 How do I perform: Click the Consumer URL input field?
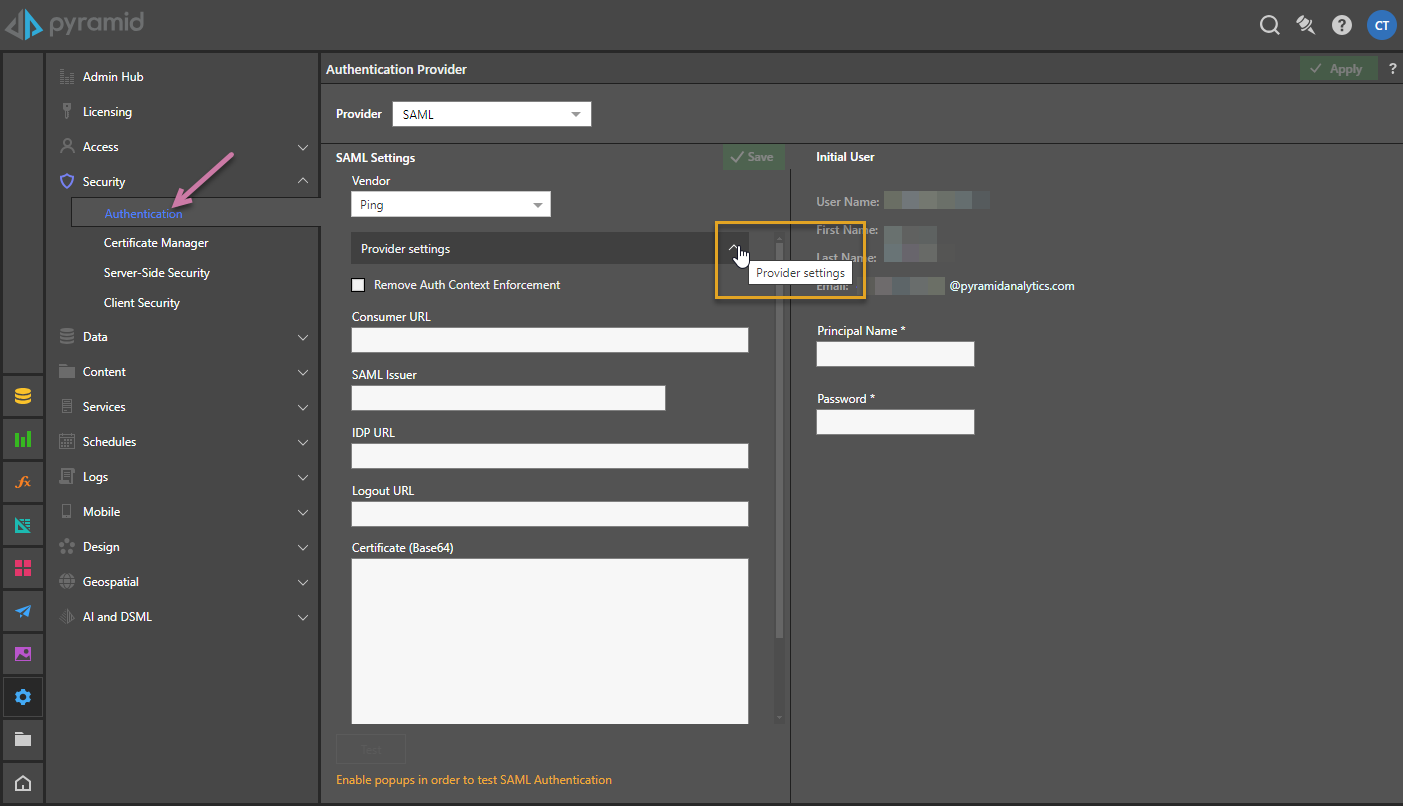(549, 340)
